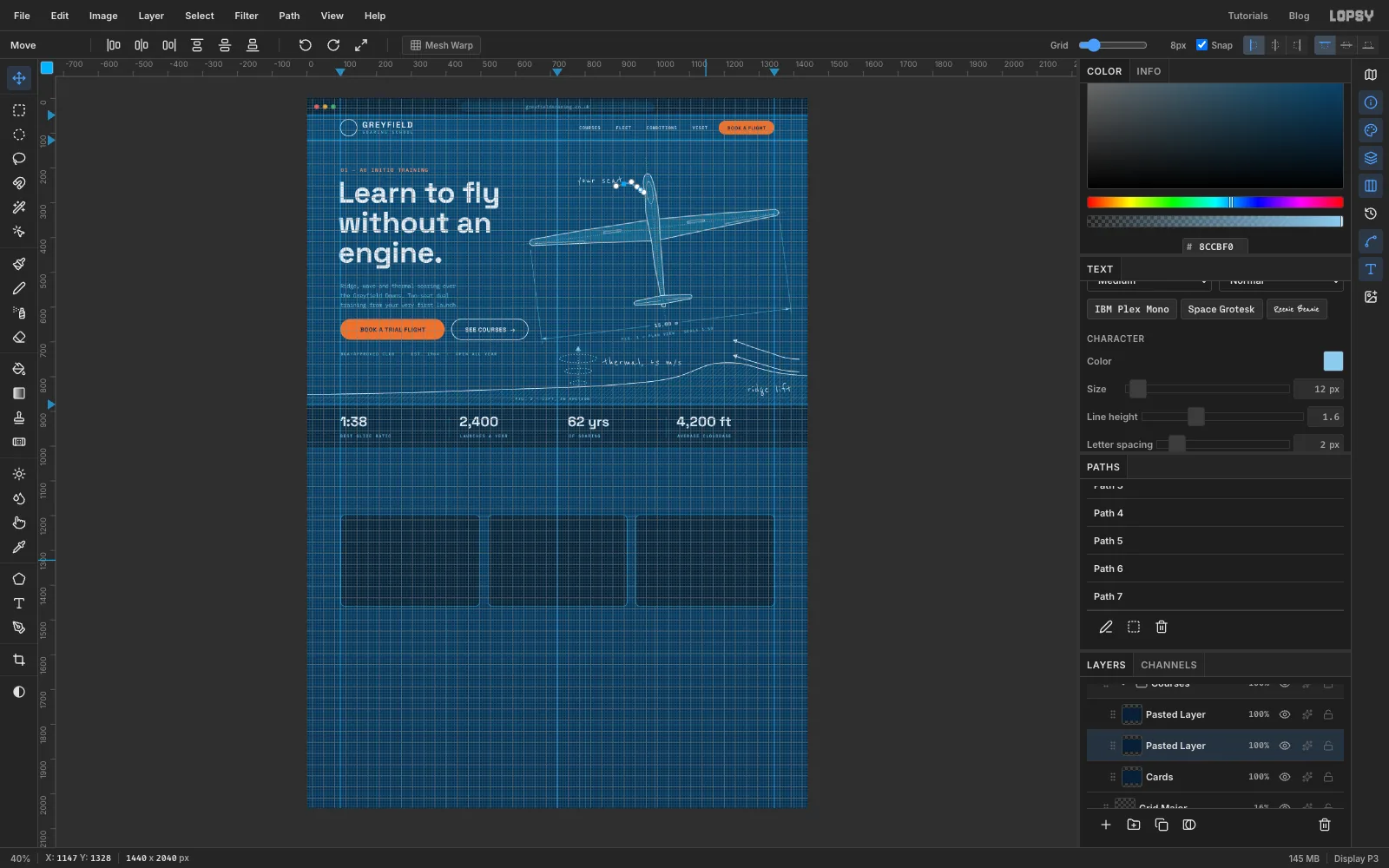Screen dimensions: 1389x868
Task: Delete the selected path with trash icon
Action: (1162, 627)
